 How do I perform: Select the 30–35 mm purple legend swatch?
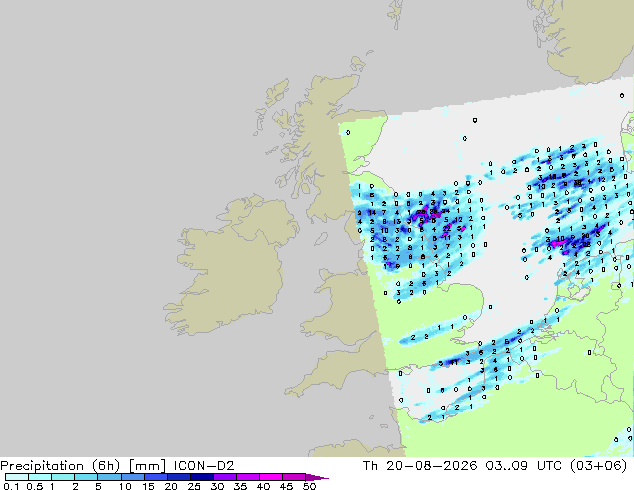coord(224,477)
